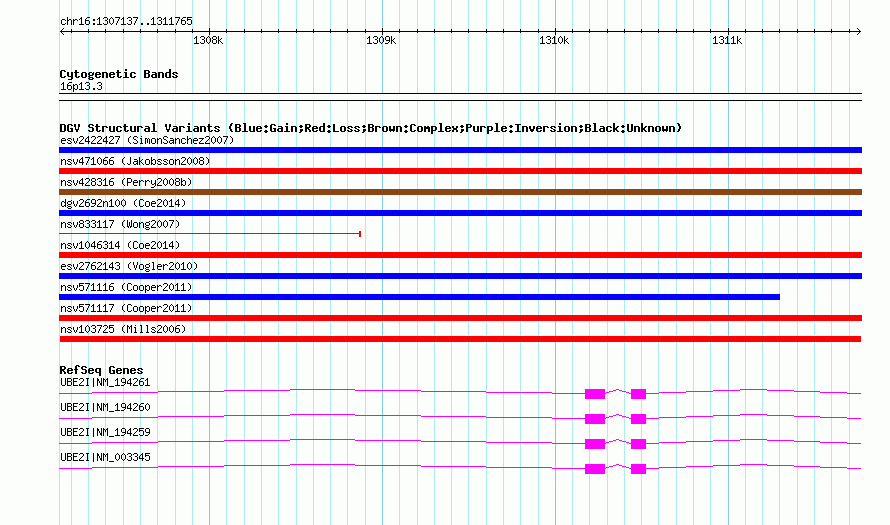Click the smaller right exon of NM_003345
The image size is (890, 525).
tap(639, 469)
